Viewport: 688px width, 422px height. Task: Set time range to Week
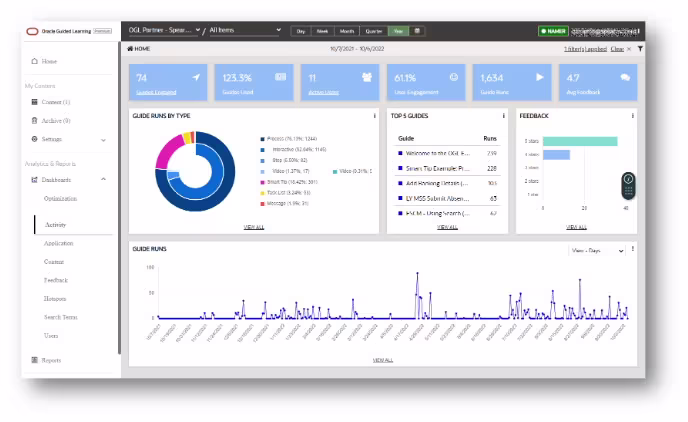[x=322, y=31]
